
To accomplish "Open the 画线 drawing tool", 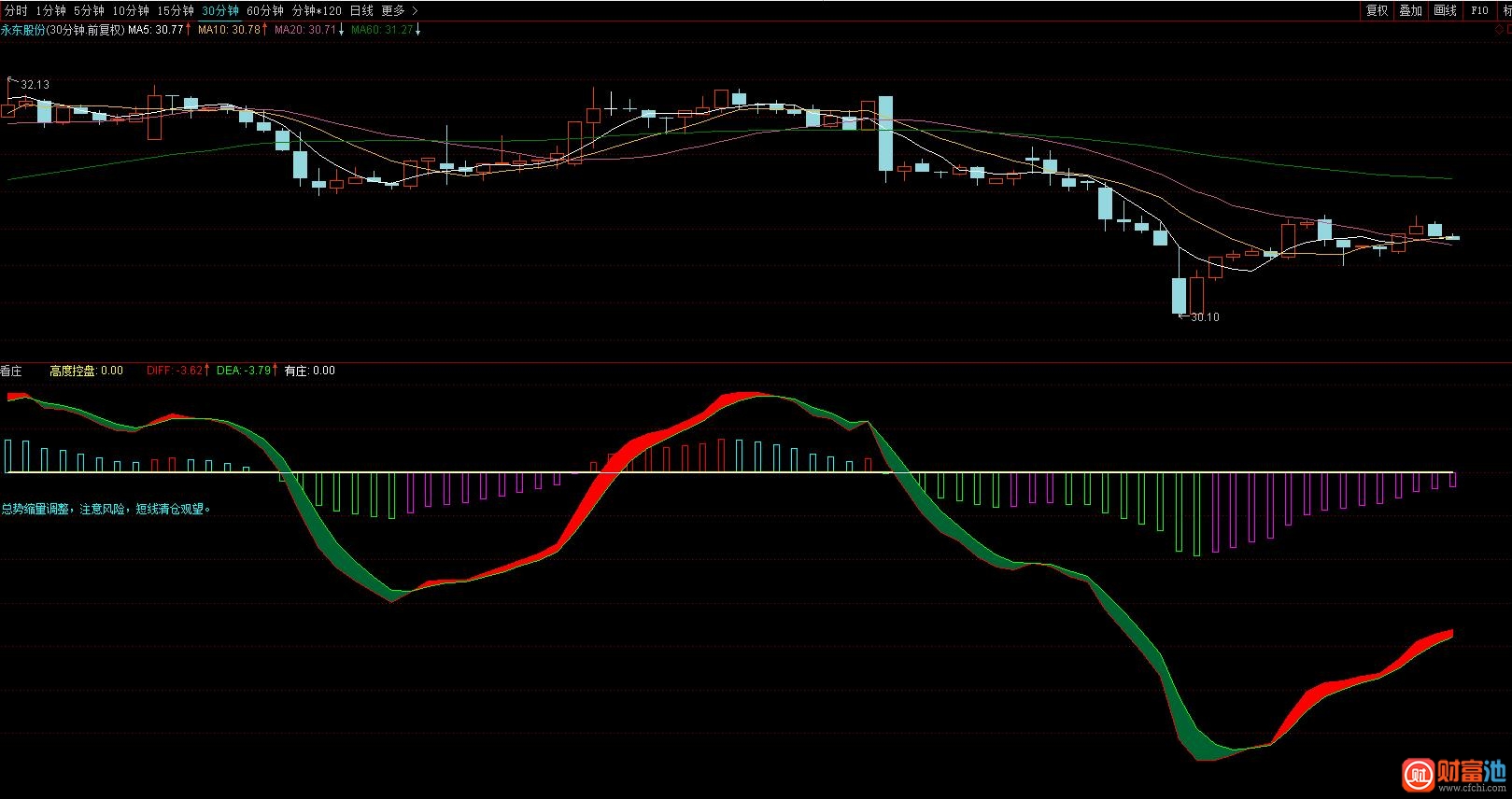I will [1445, 10].
